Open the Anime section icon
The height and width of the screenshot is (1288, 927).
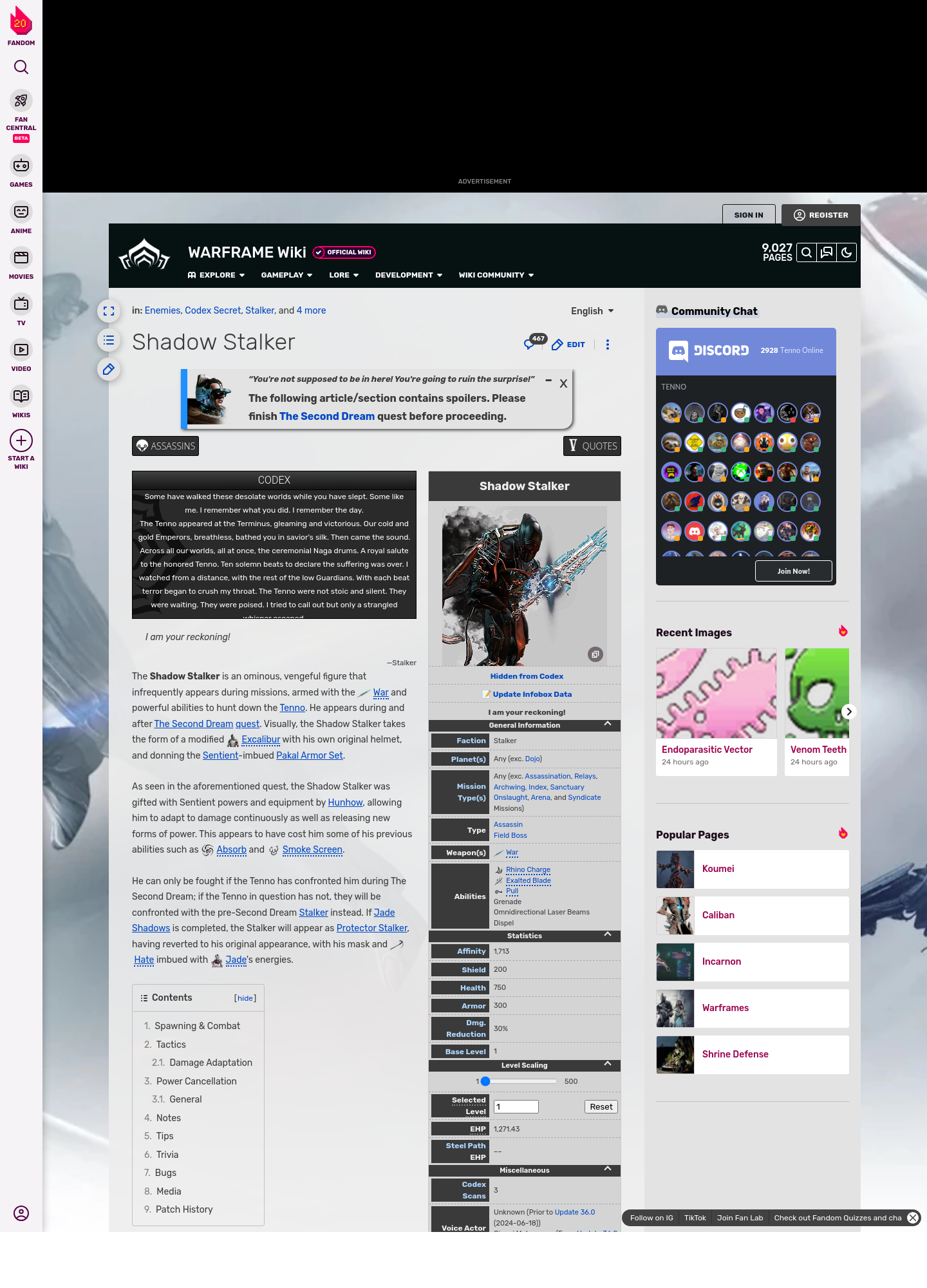click(x=21, y=212)
